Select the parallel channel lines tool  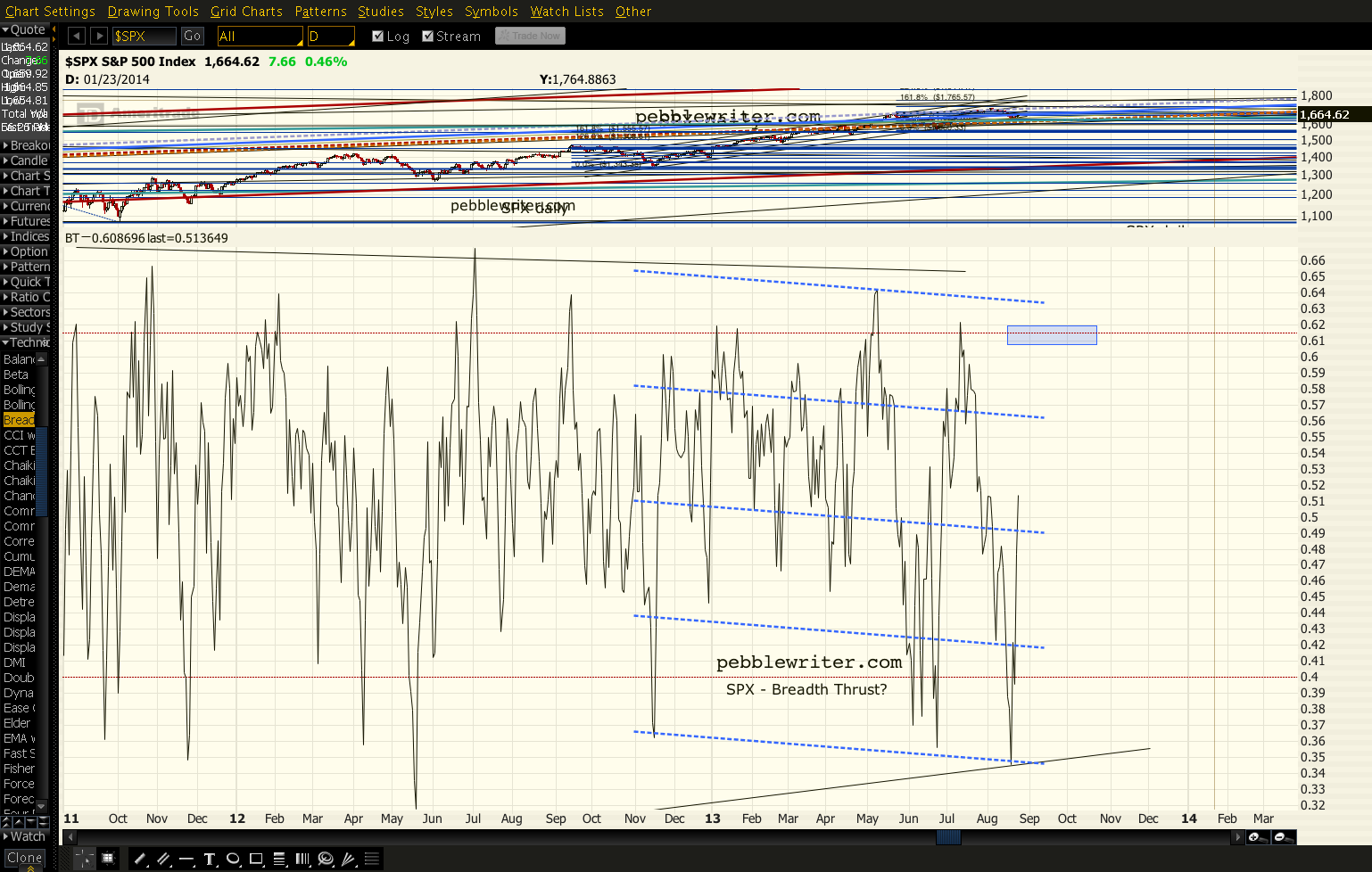(163, 859)
